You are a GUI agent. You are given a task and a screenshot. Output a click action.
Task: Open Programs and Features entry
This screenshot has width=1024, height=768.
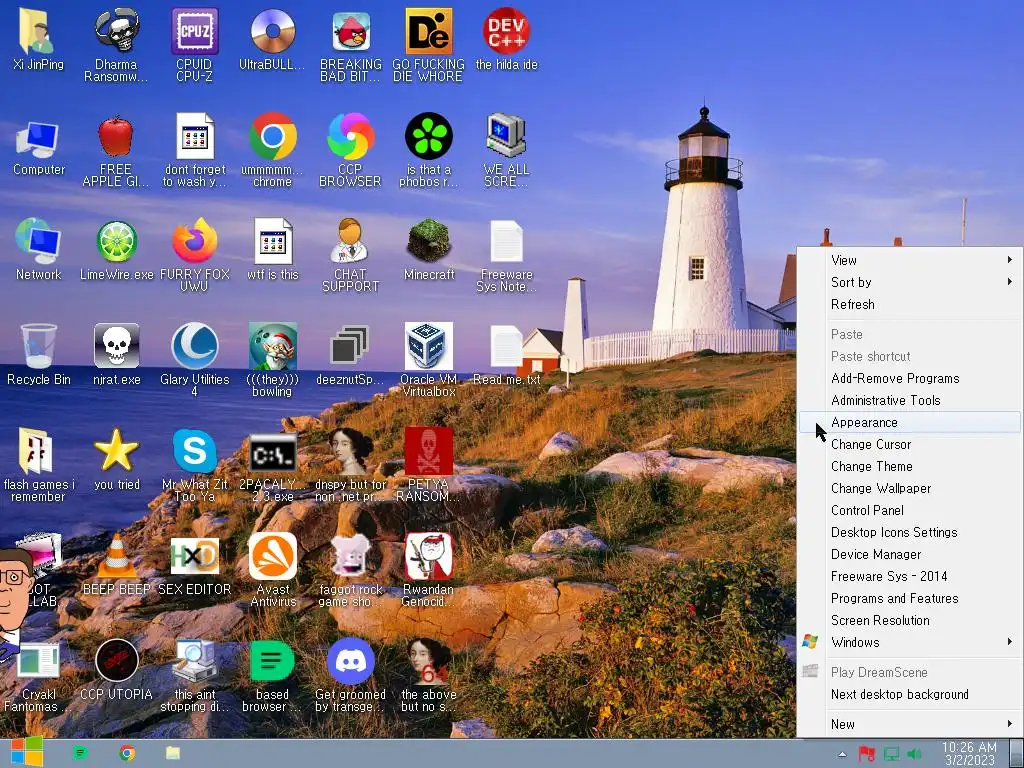[910, 598]
